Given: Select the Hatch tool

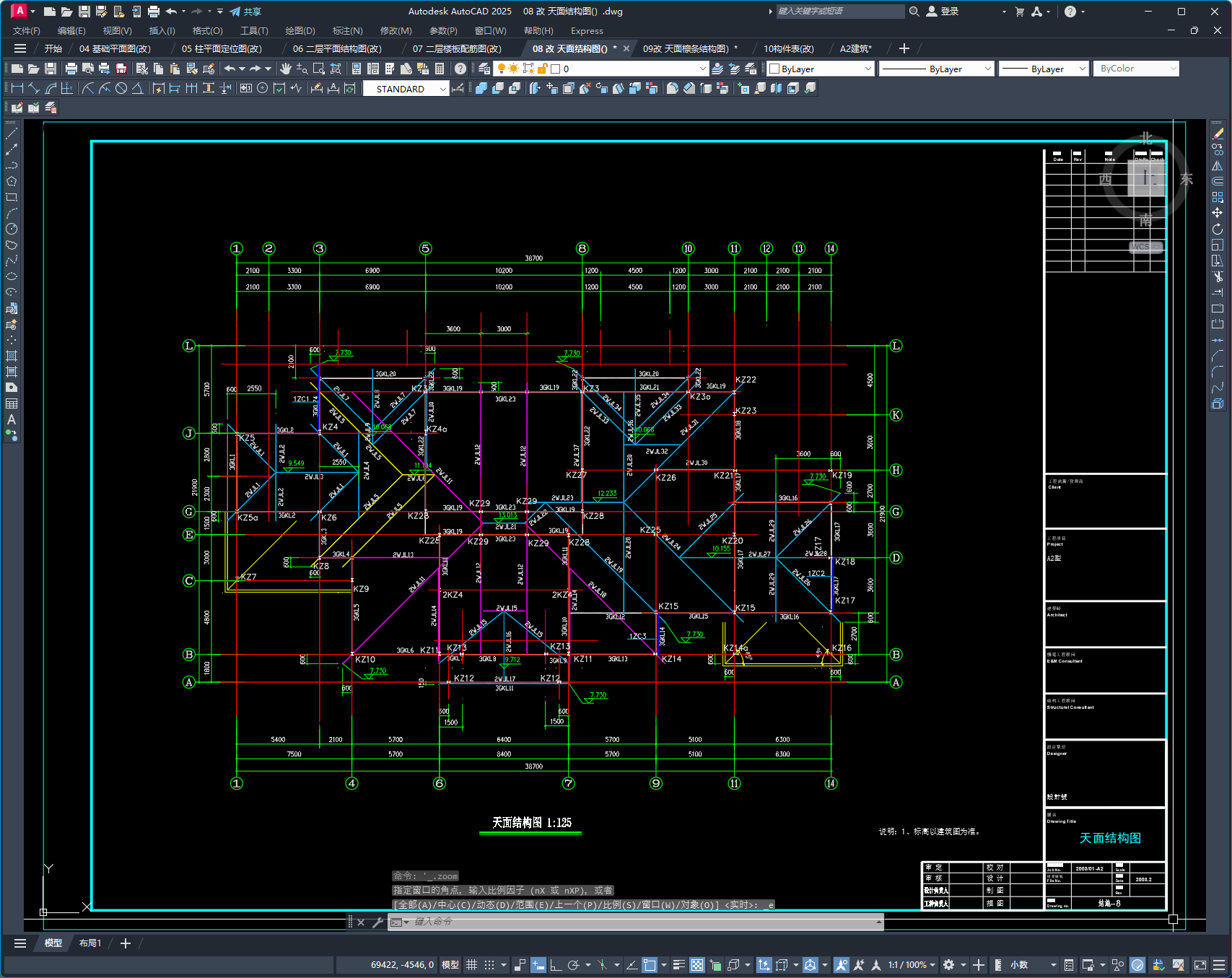Looking at the screenshot, I should (x=12, y=356).
